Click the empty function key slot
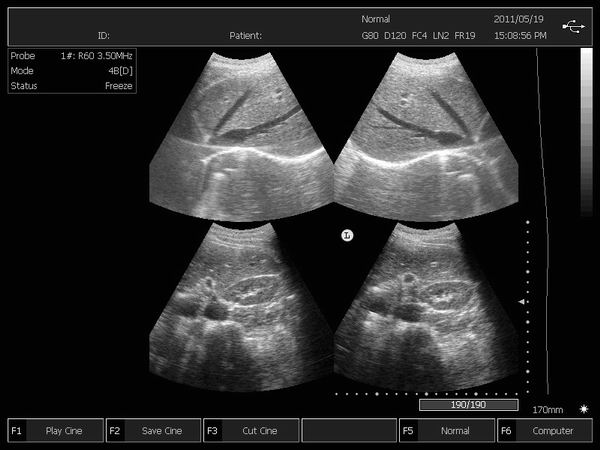The image size is (600, 450). [x=348, y=431]
